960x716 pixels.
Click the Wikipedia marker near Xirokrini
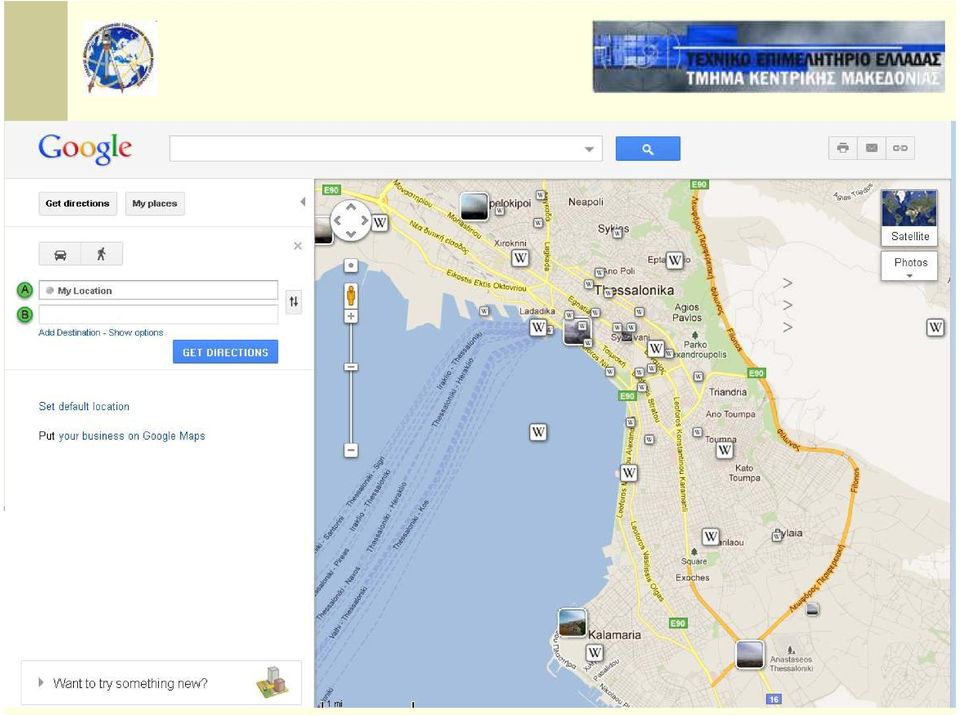(x=520, y=258)
